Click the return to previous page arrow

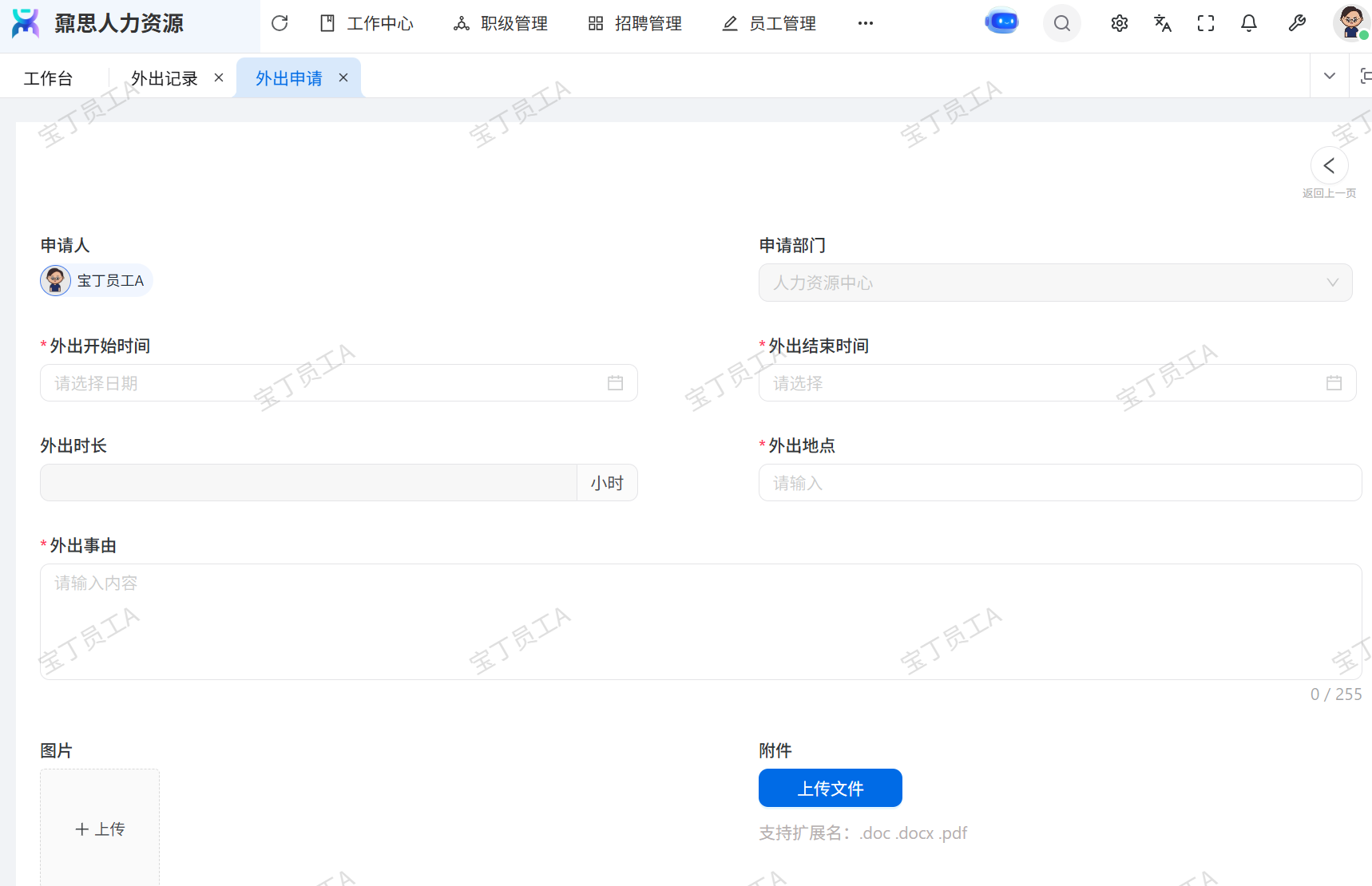click(1329, 166)
